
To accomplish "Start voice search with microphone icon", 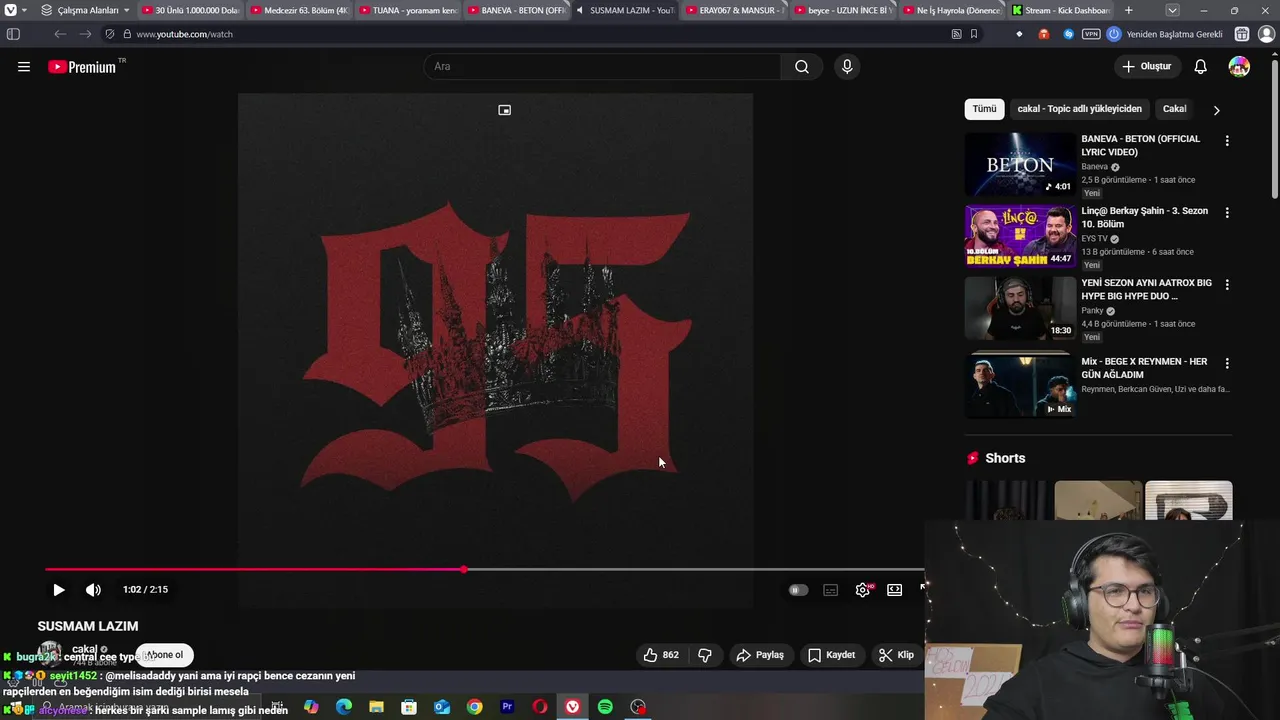I will pos(847,67).
